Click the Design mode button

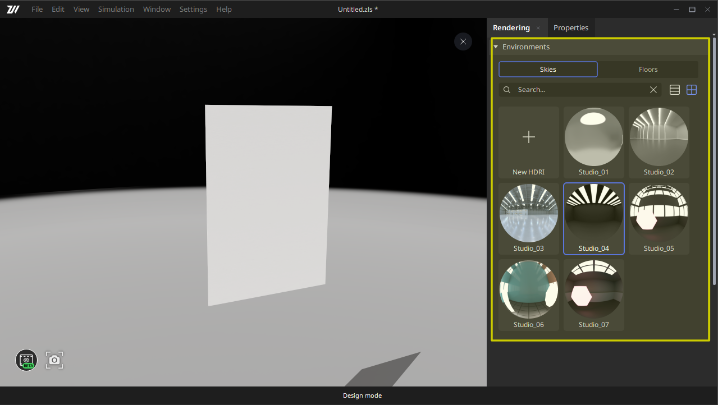tap(362, 396)
